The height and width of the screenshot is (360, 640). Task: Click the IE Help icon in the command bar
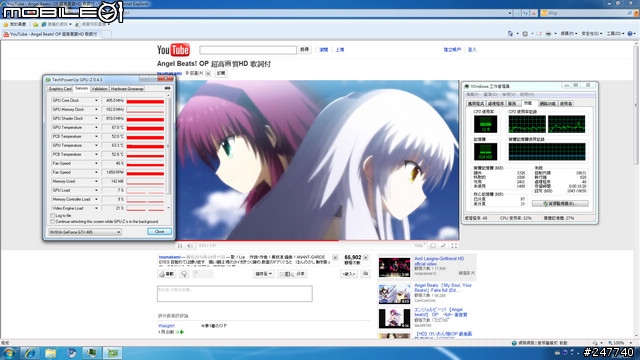click(630, 34)
